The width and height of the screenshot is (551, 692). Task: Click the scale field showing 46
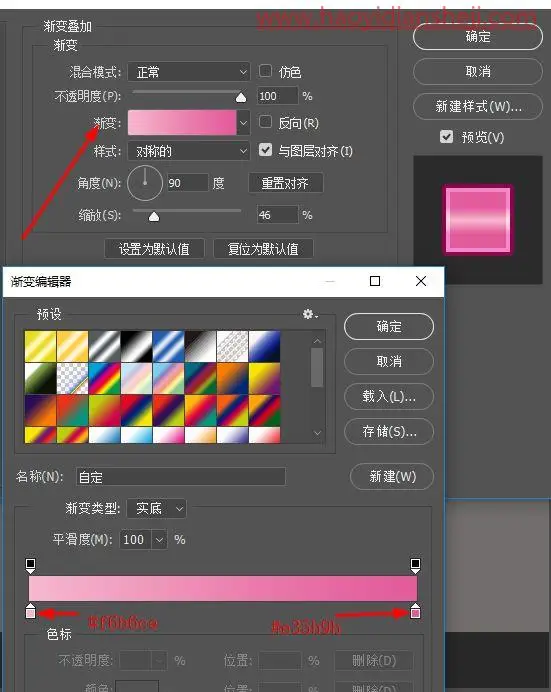tap(277, 215)
